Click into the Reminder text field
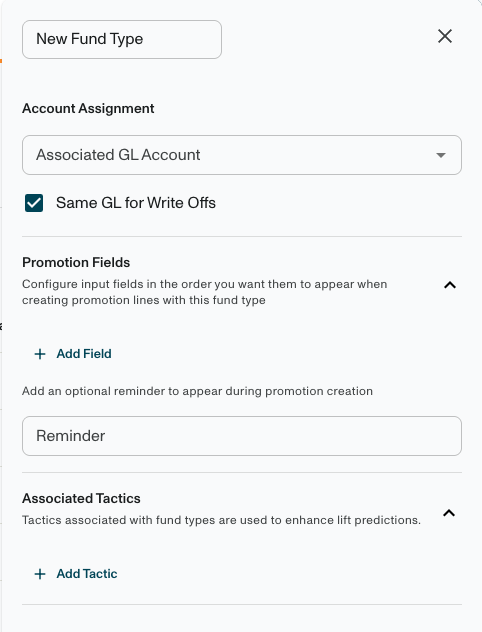Screen dimensions: 482x632 pyautogui.click(x=242, y=436)
